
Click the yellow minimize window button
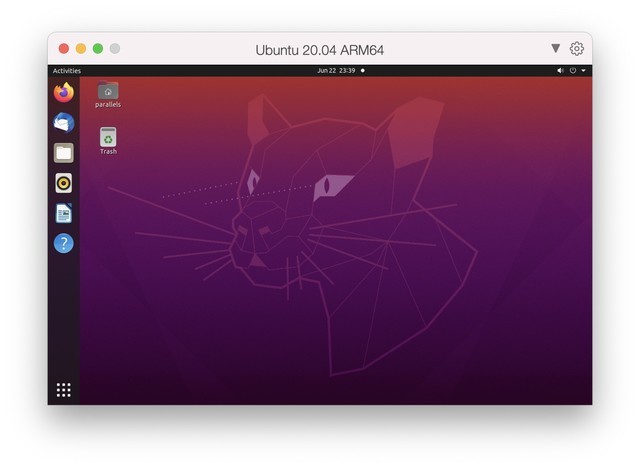click(81, 49)
